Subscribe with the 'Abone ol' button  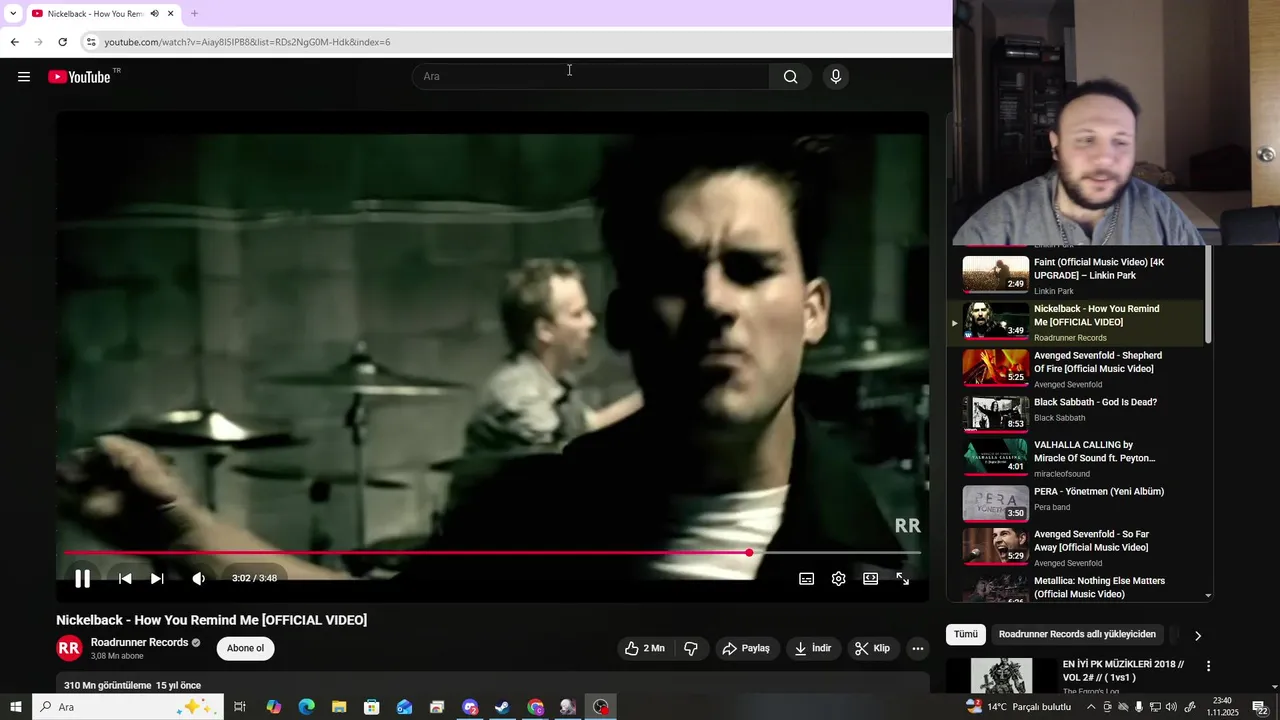245,648
